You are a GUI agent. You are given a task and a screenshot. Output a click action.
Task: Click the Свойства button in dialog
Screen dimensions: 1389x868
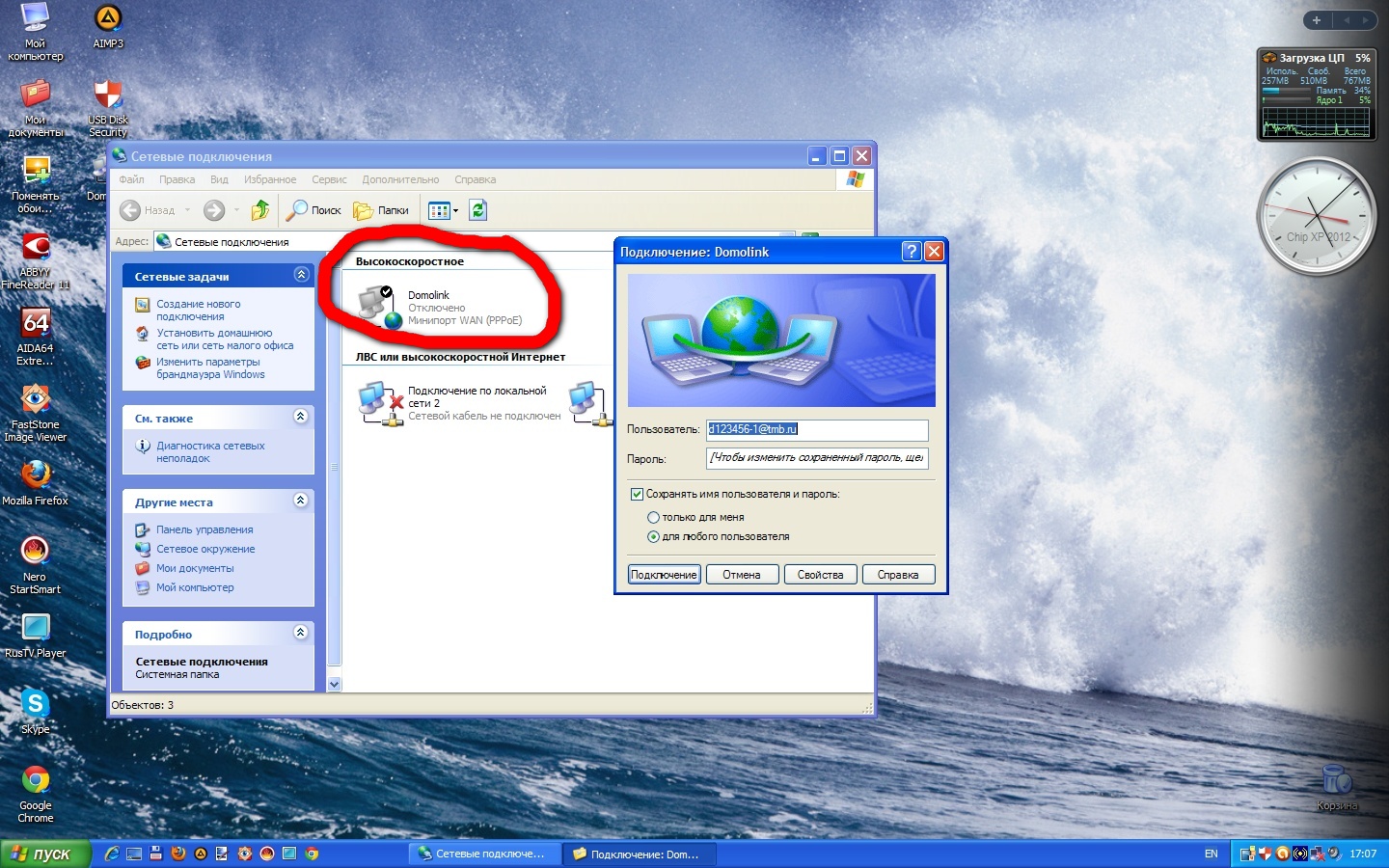coord(820,575)
